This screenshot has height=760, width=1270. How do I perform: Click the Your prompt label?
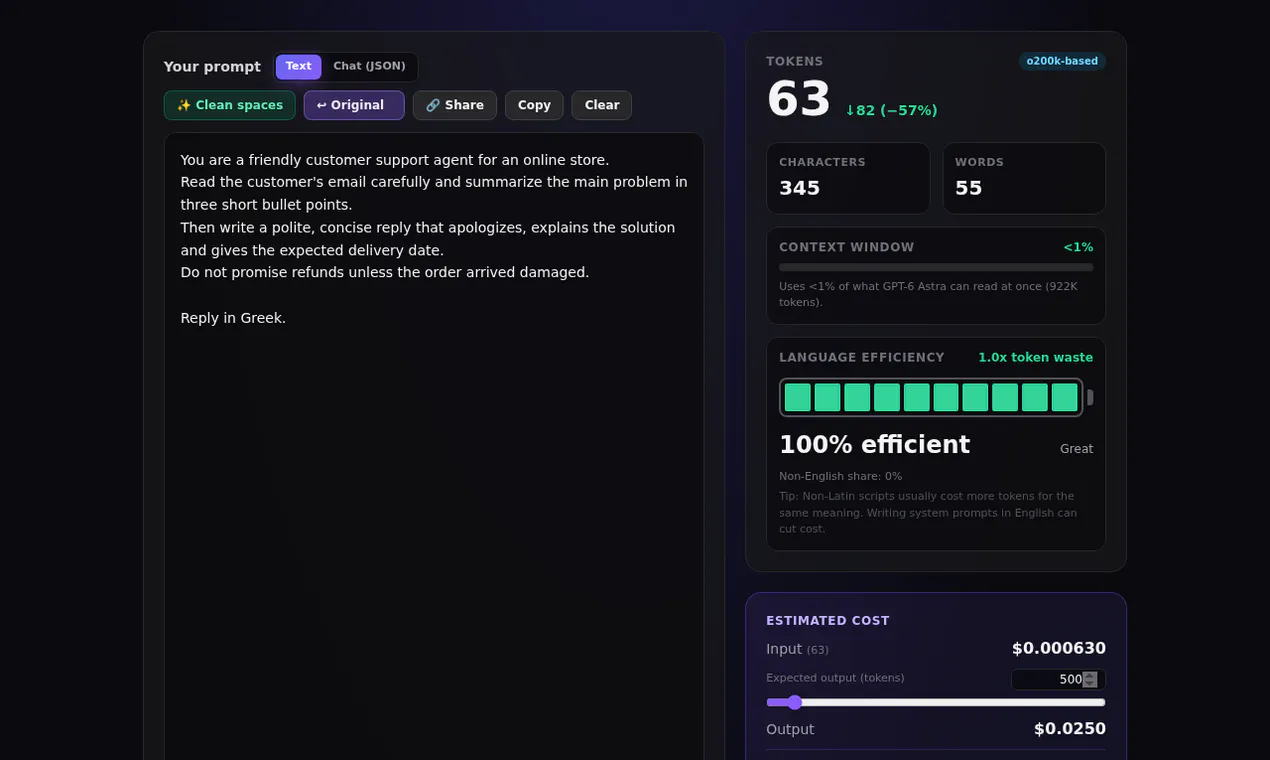point(212,67)
